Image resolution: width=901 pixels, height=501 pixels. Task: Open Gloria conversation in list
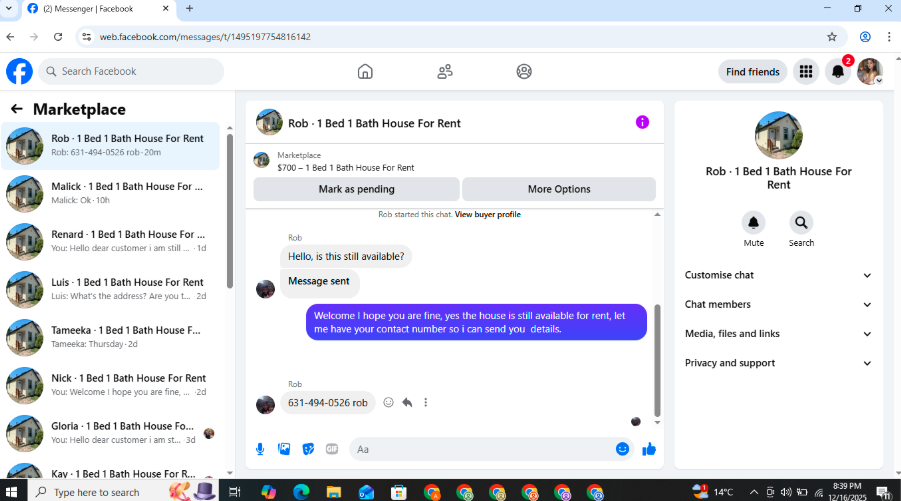(x=110, y=433)
